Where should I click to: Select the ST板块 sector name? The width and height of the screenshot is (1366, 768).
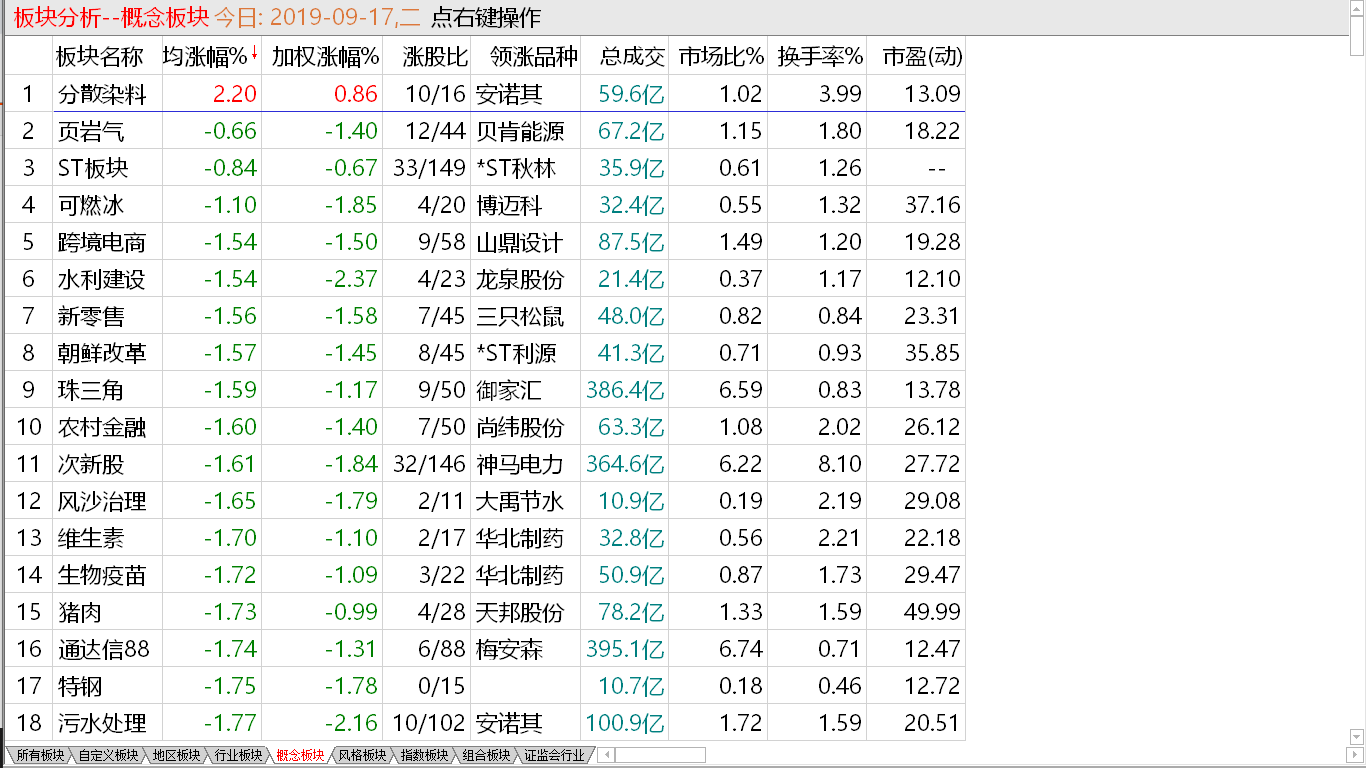click(x=92, y=168)
